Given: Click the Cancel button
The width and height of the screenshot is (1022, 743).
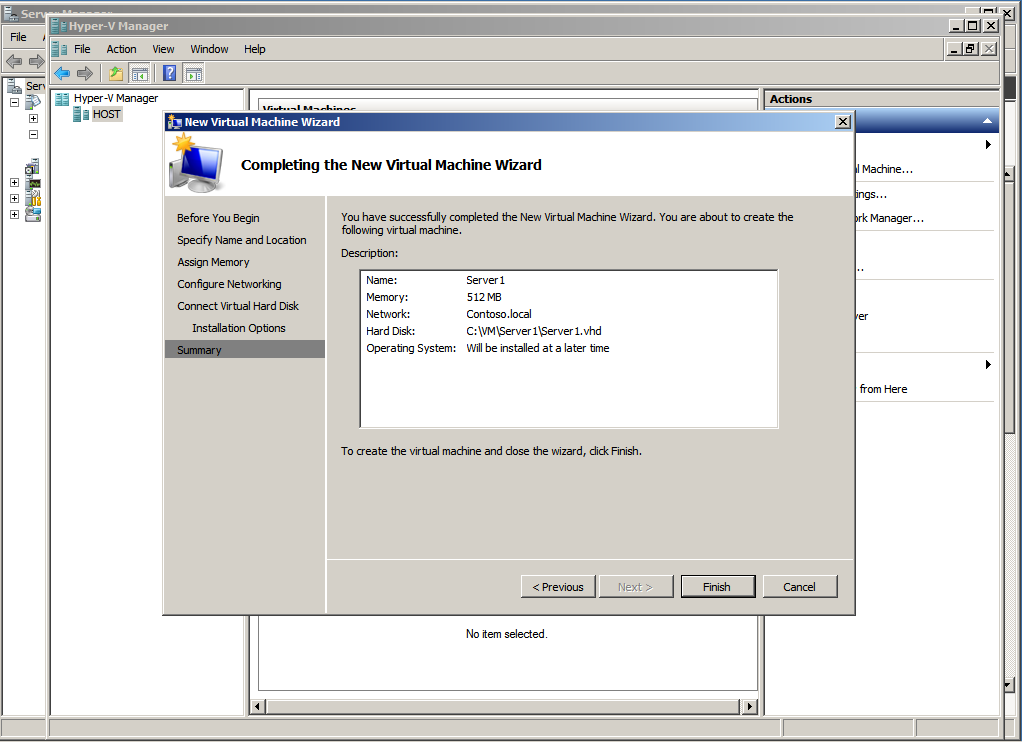Looking at the screenshot, I should coord(800,587).
